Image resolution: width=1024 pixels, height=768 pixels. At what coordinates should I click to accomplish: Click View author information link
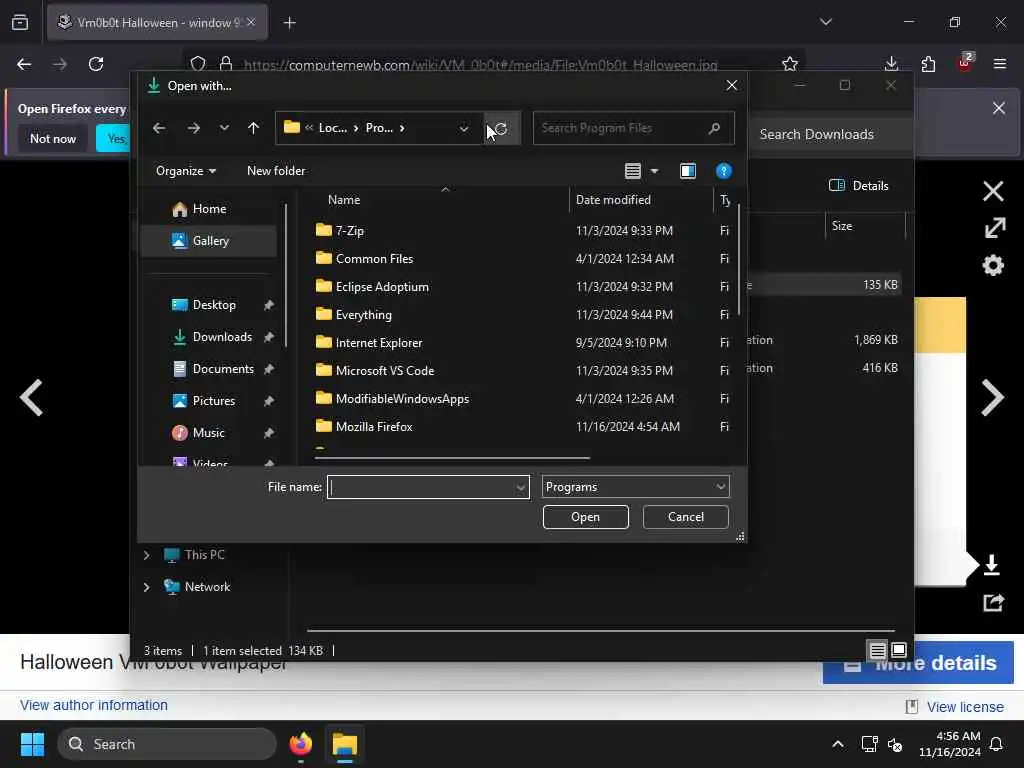[94, 705]
